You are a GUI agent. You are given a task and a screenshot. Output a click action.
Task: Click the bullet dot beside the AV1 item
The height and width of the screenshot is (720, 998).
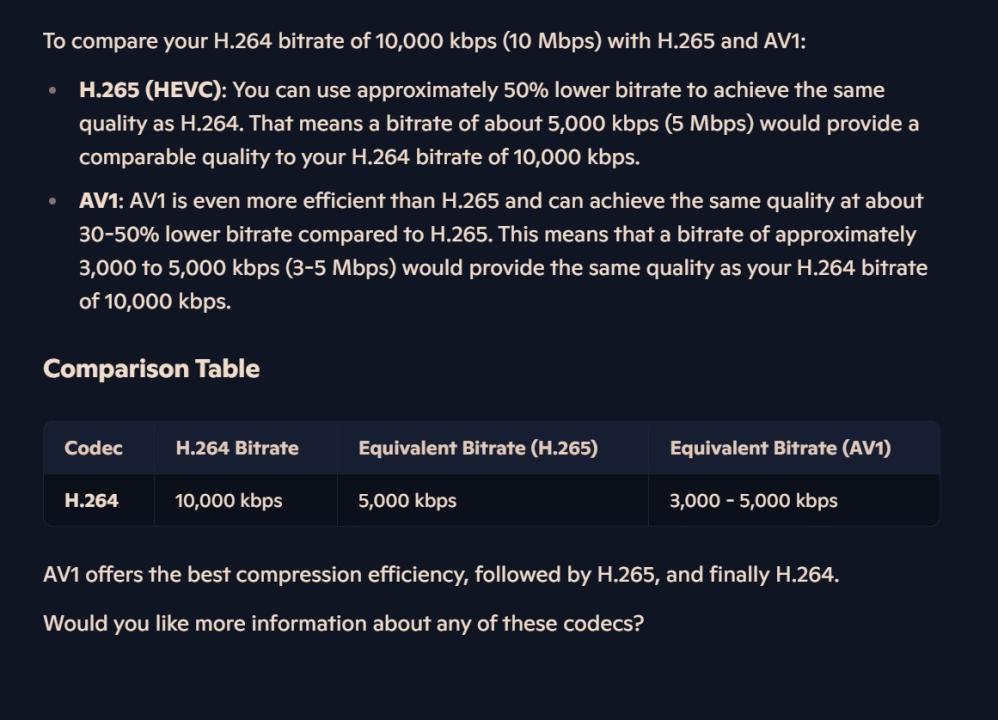(x=52, y=201)
